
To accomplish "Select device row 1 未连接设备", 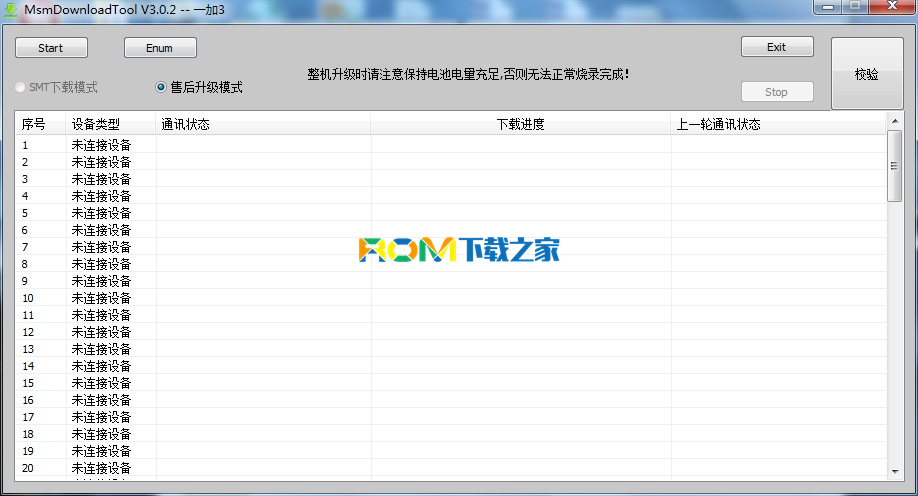I will click(451, 145).
